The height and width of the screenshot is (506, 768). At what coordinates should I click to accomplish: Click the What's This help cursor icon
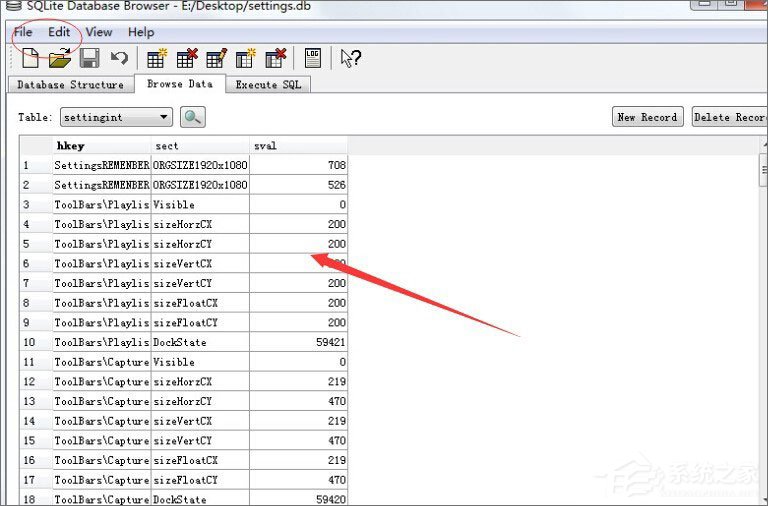tap(349, 58)
